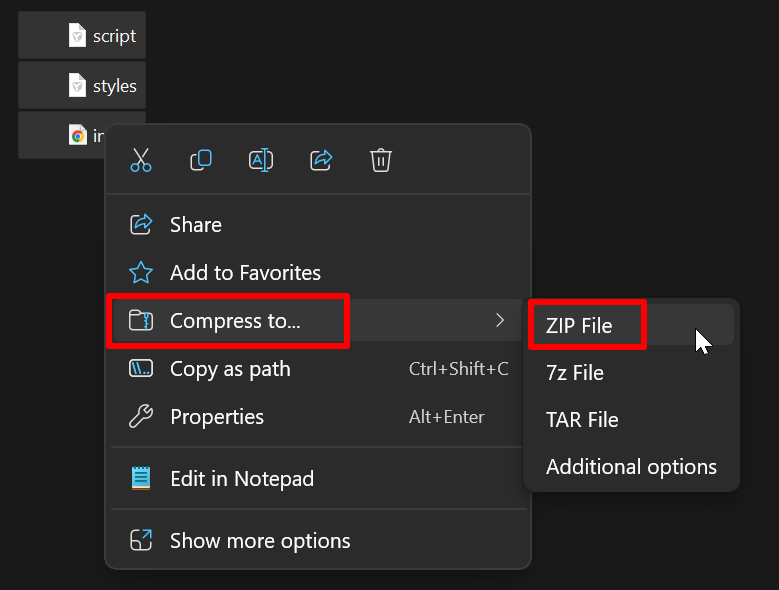Click the wrench icon beside Properties
The image size is (779, 590).
pos(142,417)
